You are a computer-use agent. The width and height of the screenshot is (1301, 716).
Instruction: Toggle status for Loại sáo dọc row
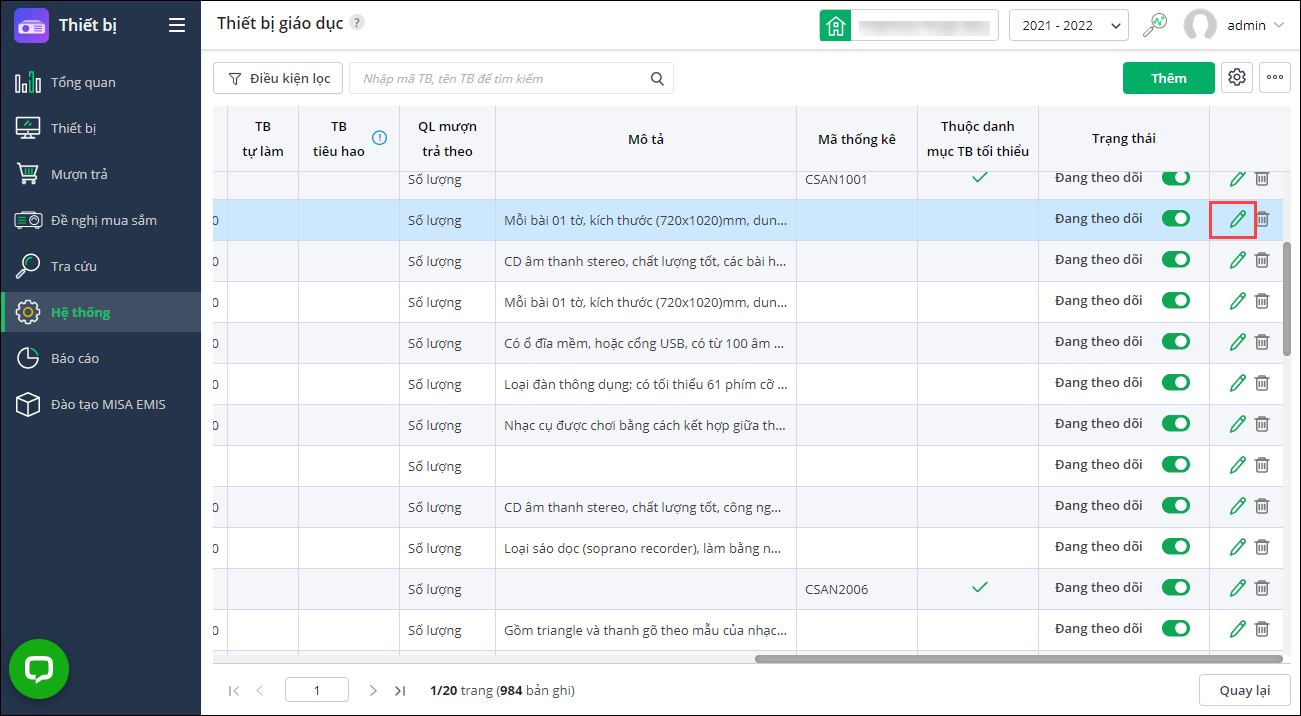click(x=1176, y=546)
